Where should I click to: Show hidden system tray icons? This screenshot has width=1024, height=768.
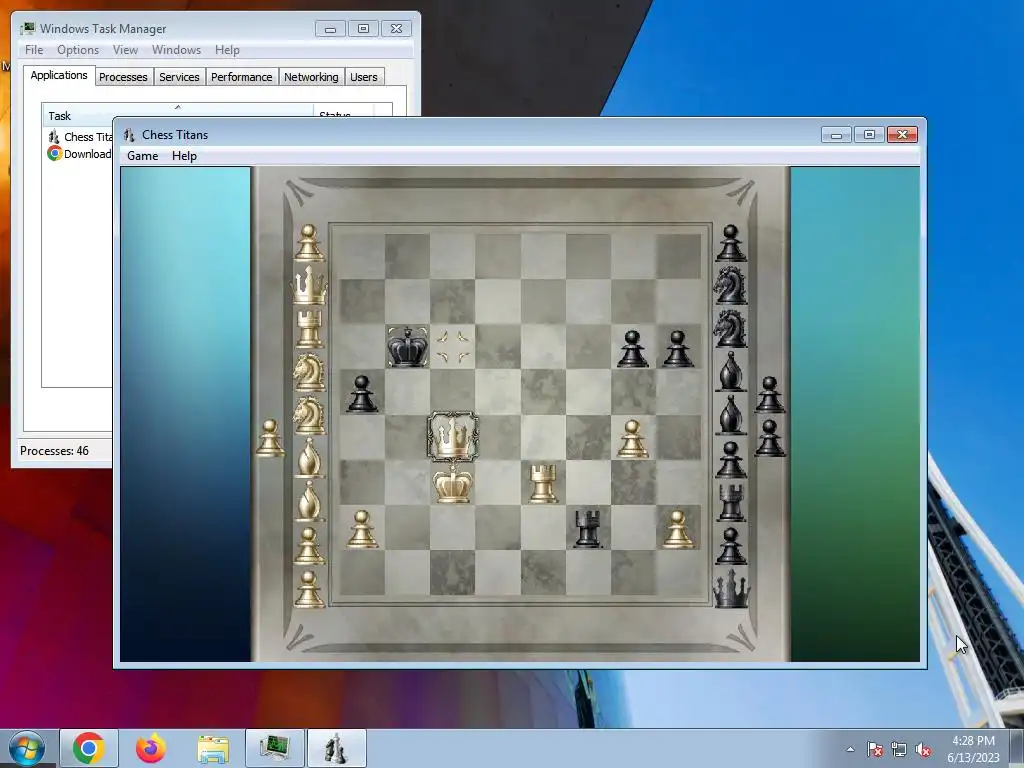(850, 749)
